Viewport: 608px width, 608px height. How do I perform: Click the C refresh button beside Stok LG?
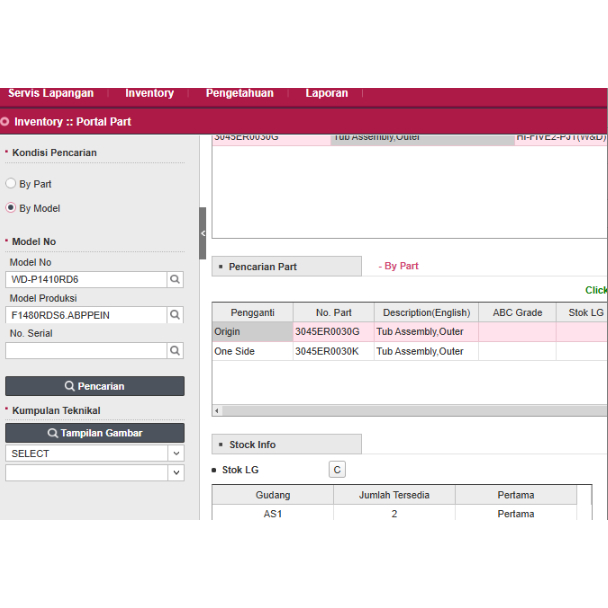coord(337,470)
